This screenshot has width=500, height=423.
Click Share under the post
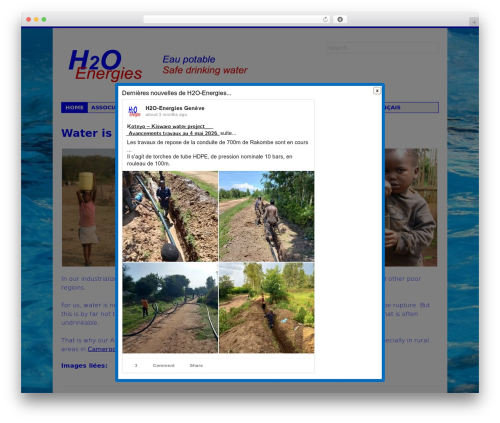[x=196, y=366]
